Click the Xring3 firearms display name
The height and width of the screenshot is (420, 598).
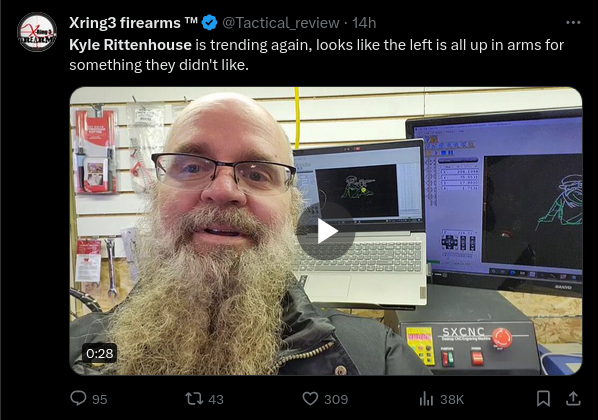pyautogui.click(x=133, y=23)
